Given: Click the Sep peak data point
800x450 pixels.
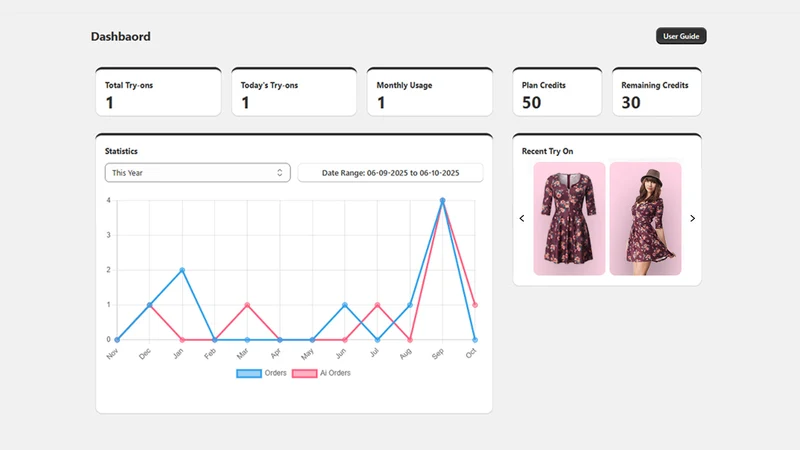Looking at the screenshot, I should point(442,201).
